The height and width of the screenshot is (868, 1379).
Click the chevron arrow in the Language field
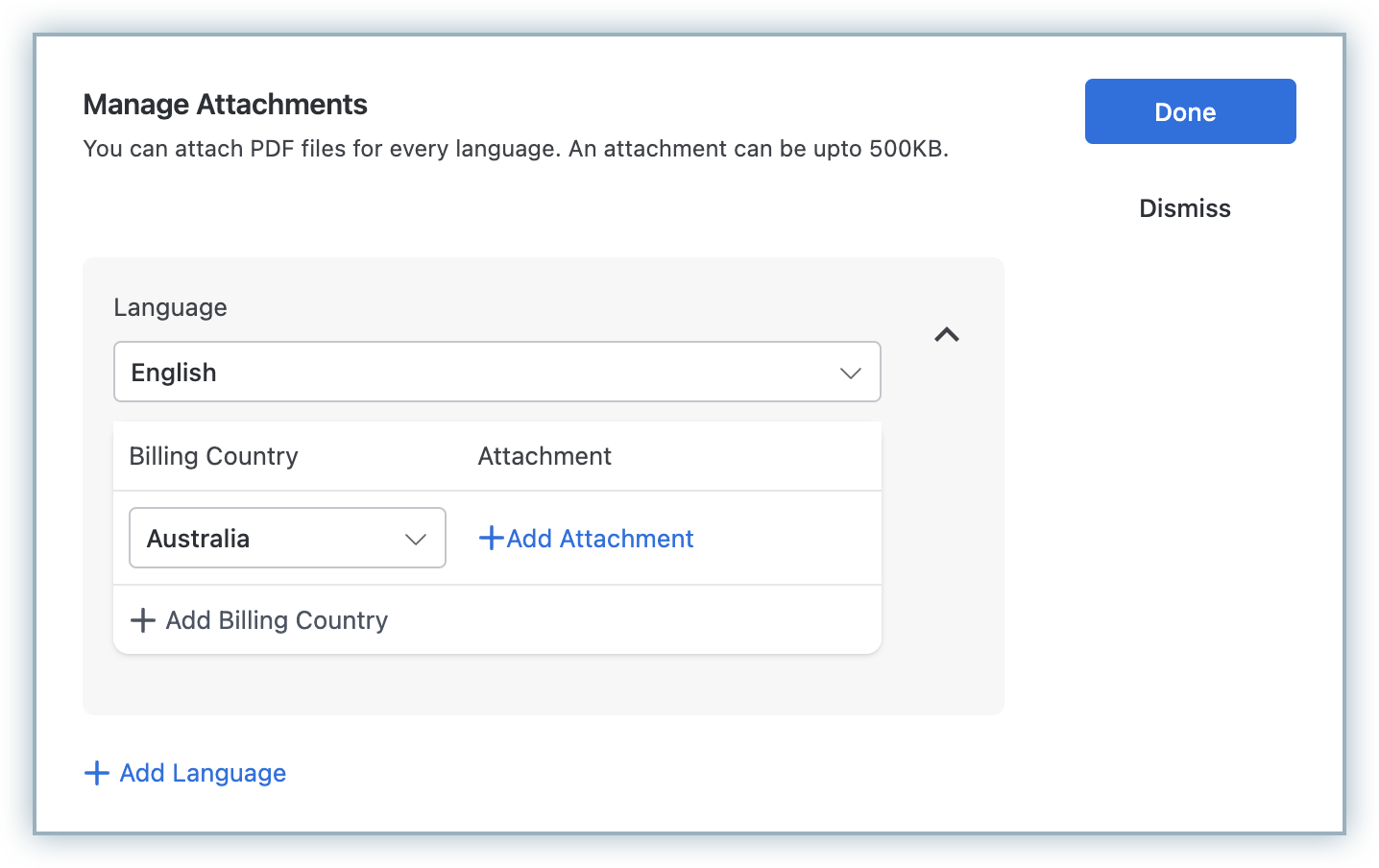(x=850, y=373)
